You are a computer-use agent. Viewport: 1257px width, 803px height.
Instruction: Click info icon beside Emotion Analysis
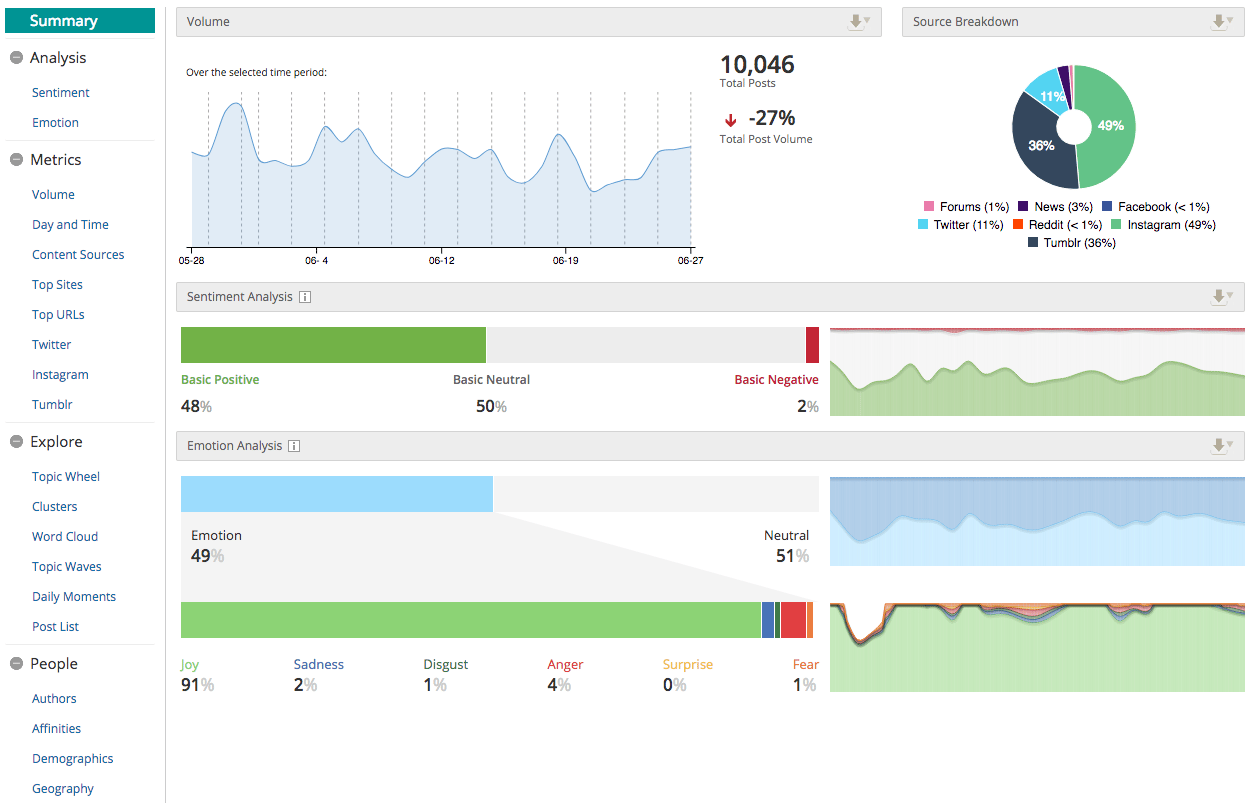point(294,446)
